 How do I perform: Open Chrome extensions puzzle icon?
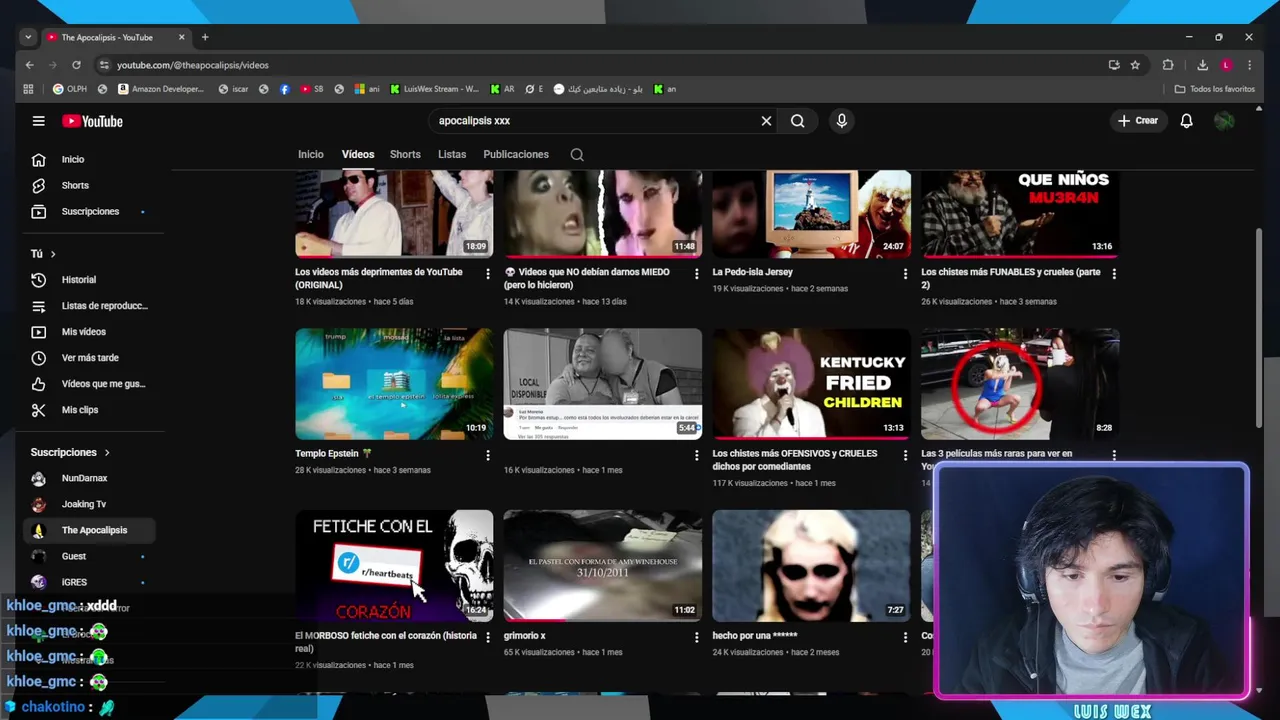pos(1168,65)
